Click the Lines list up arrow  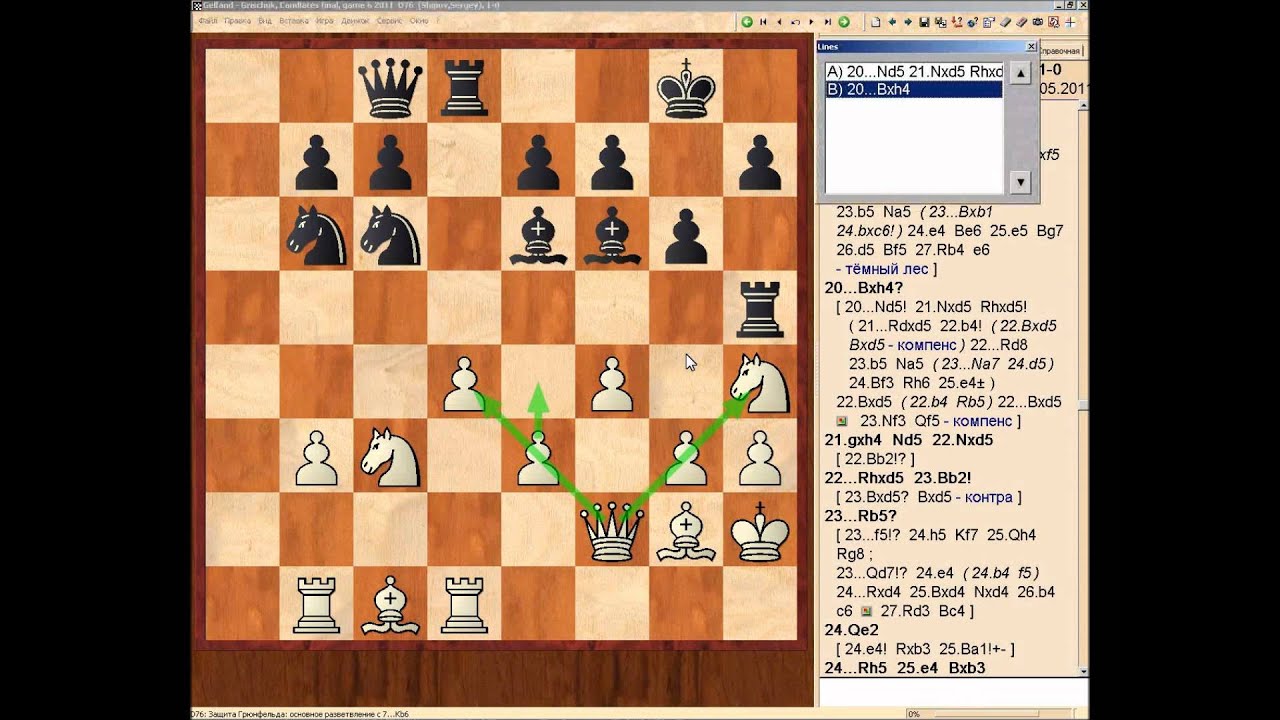click(1020, 74)
